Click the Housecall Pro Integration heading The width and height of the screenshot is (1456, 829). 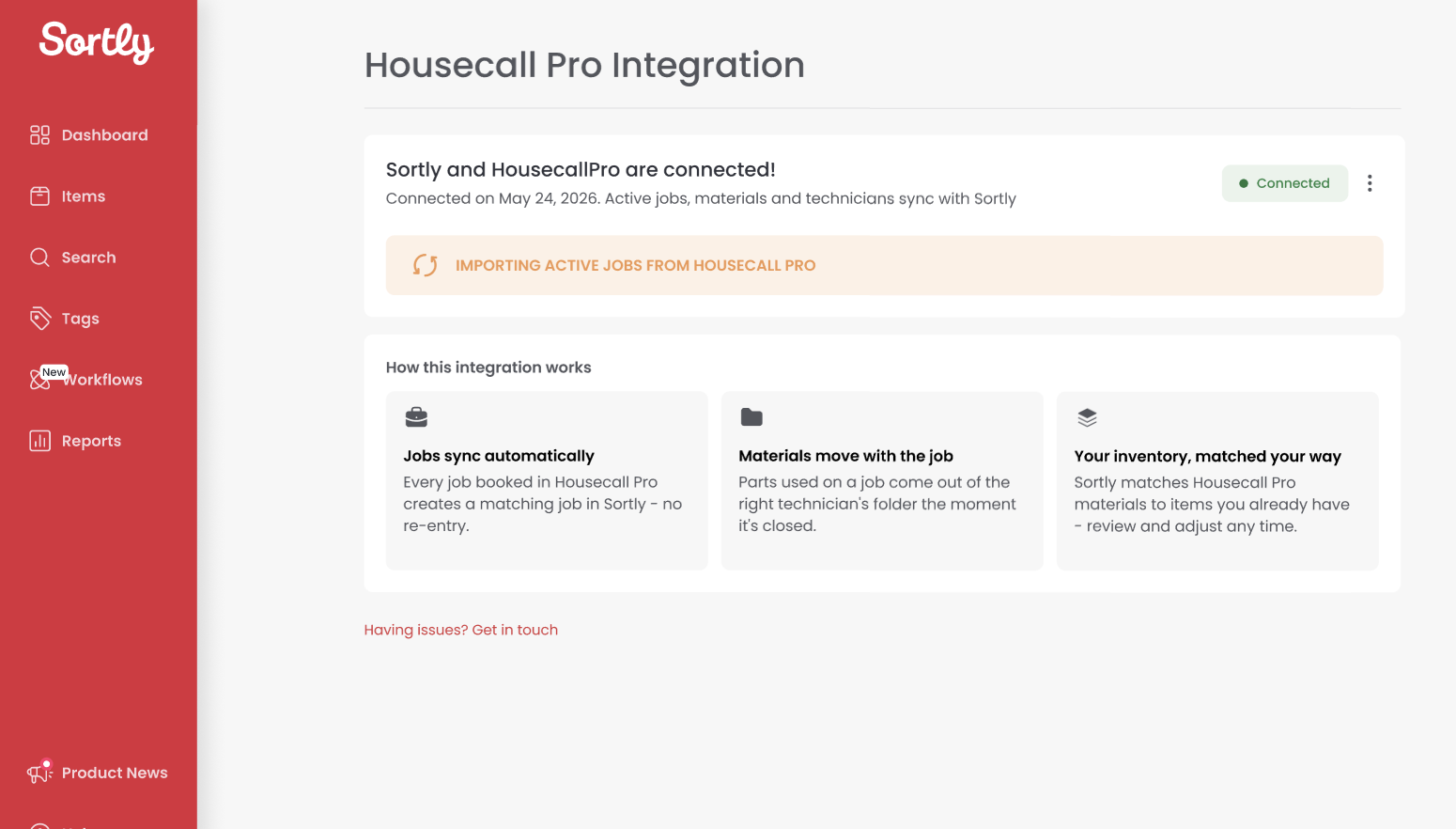point(584,65)
